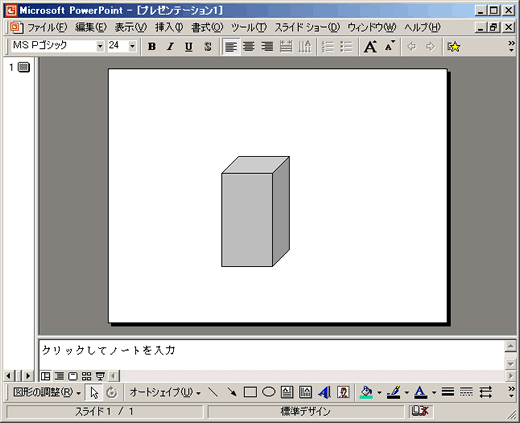Decrease font size with small A icon
Screen dimensions: 520x423
pos(389,47)
